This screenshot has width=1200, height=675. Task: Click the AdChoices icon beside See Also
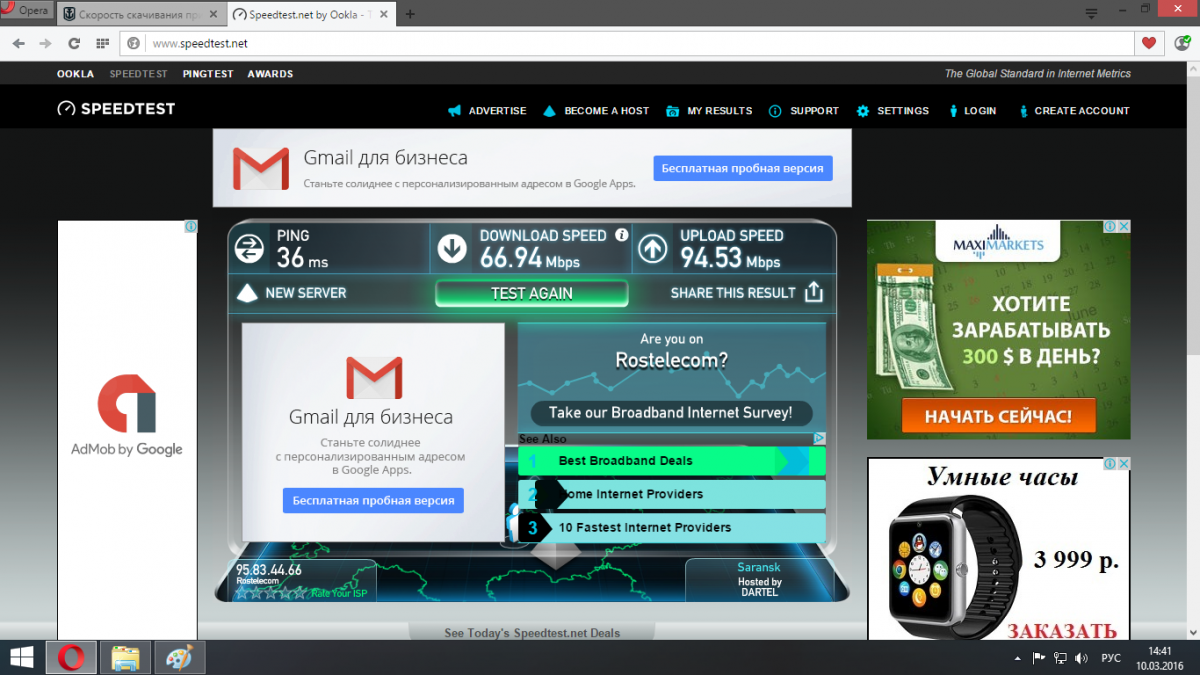click(x=819, y=438)
